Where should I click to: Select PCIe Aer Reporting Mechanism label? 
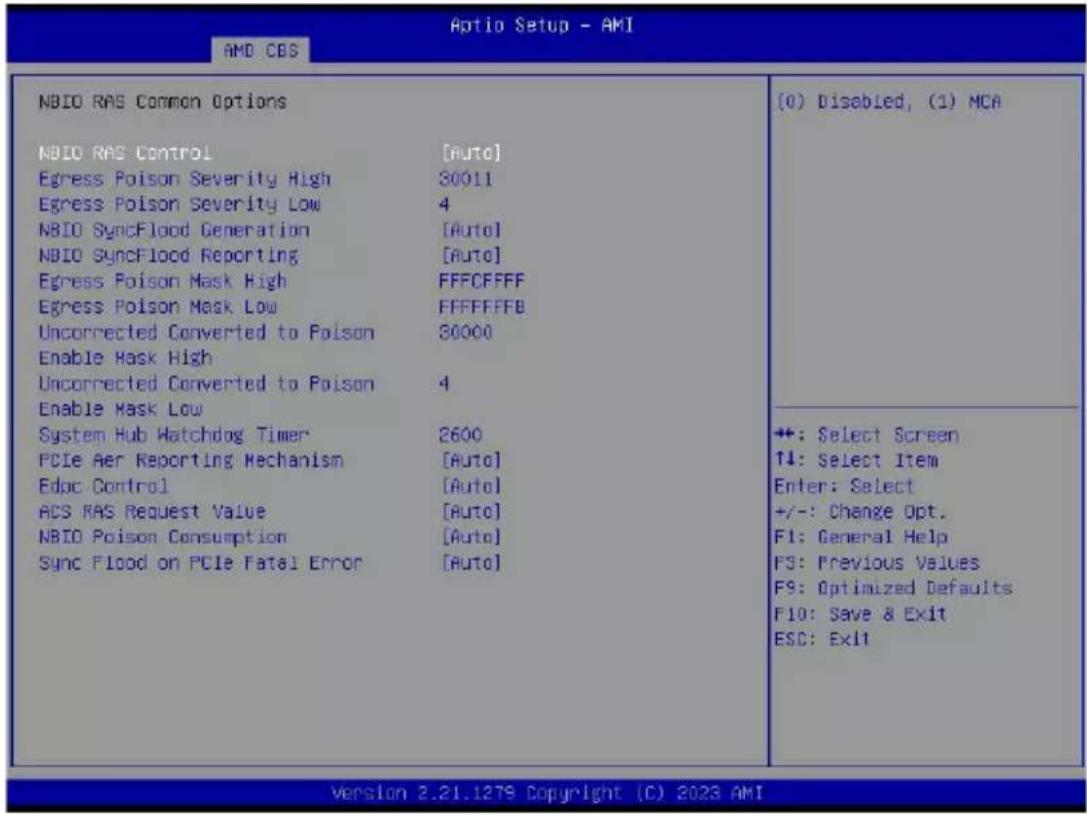coord(191,460)
